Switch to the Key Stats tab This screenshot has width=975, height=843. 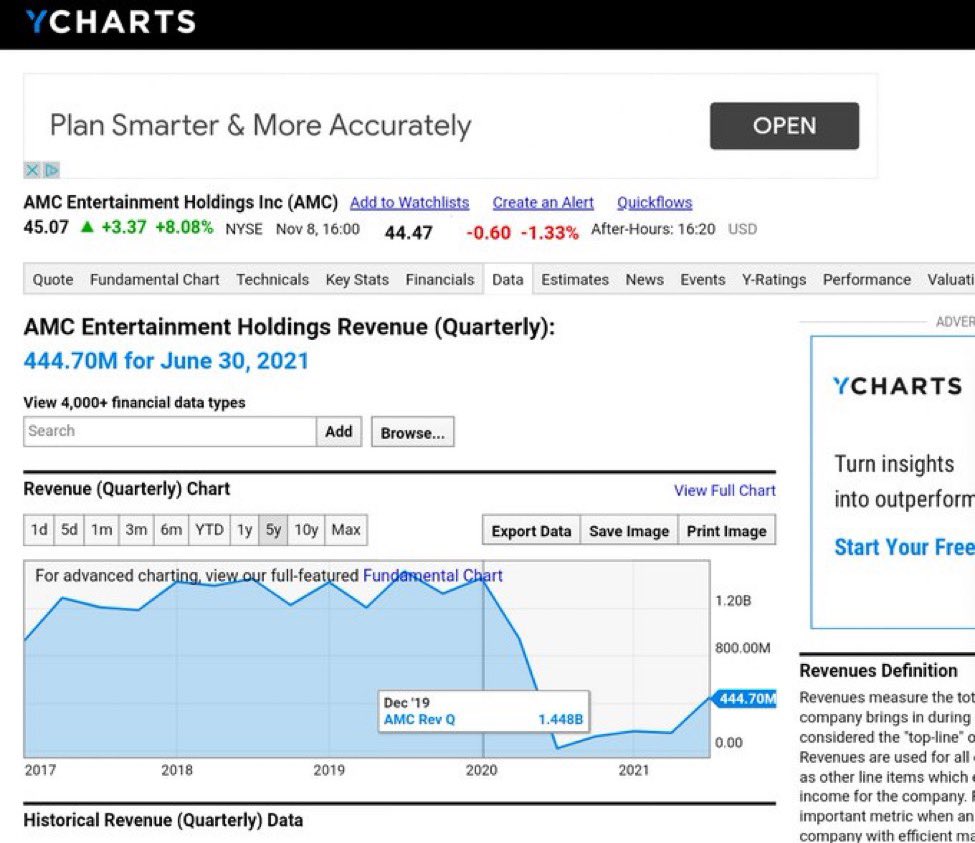[x=357, y=280]
